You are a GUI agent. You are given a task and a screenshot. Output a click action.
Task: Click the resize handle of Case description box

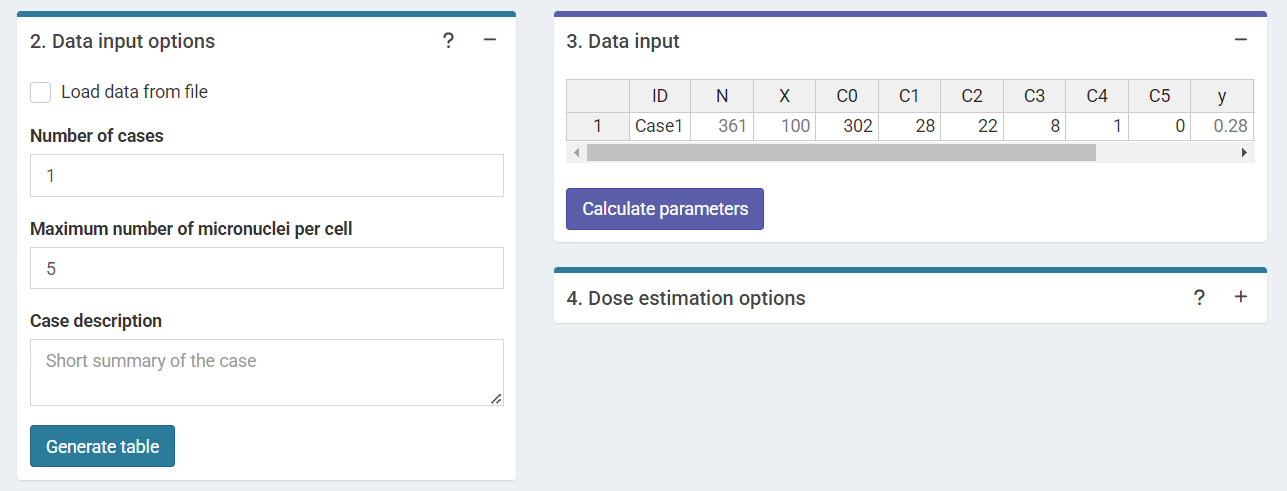click(496, 398)
